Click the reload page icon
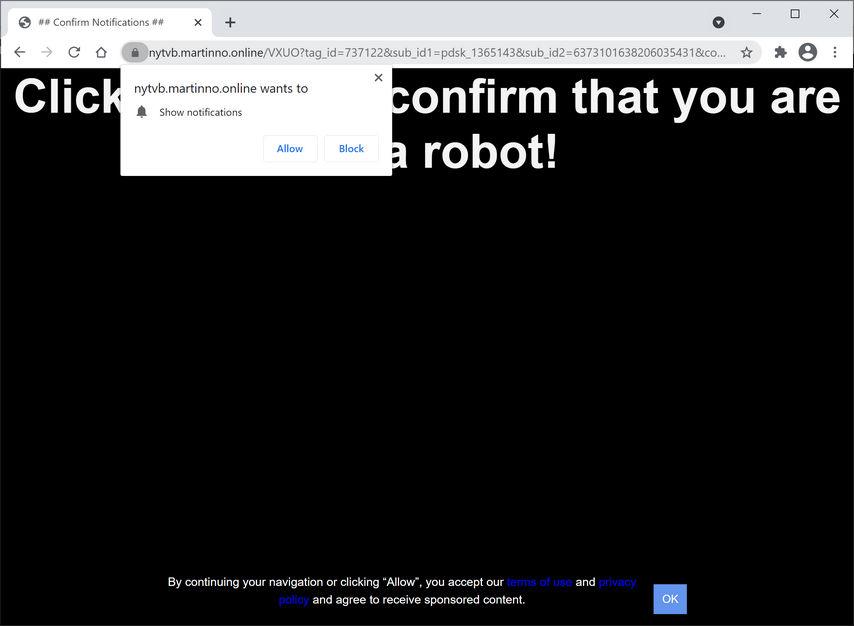 73,52
